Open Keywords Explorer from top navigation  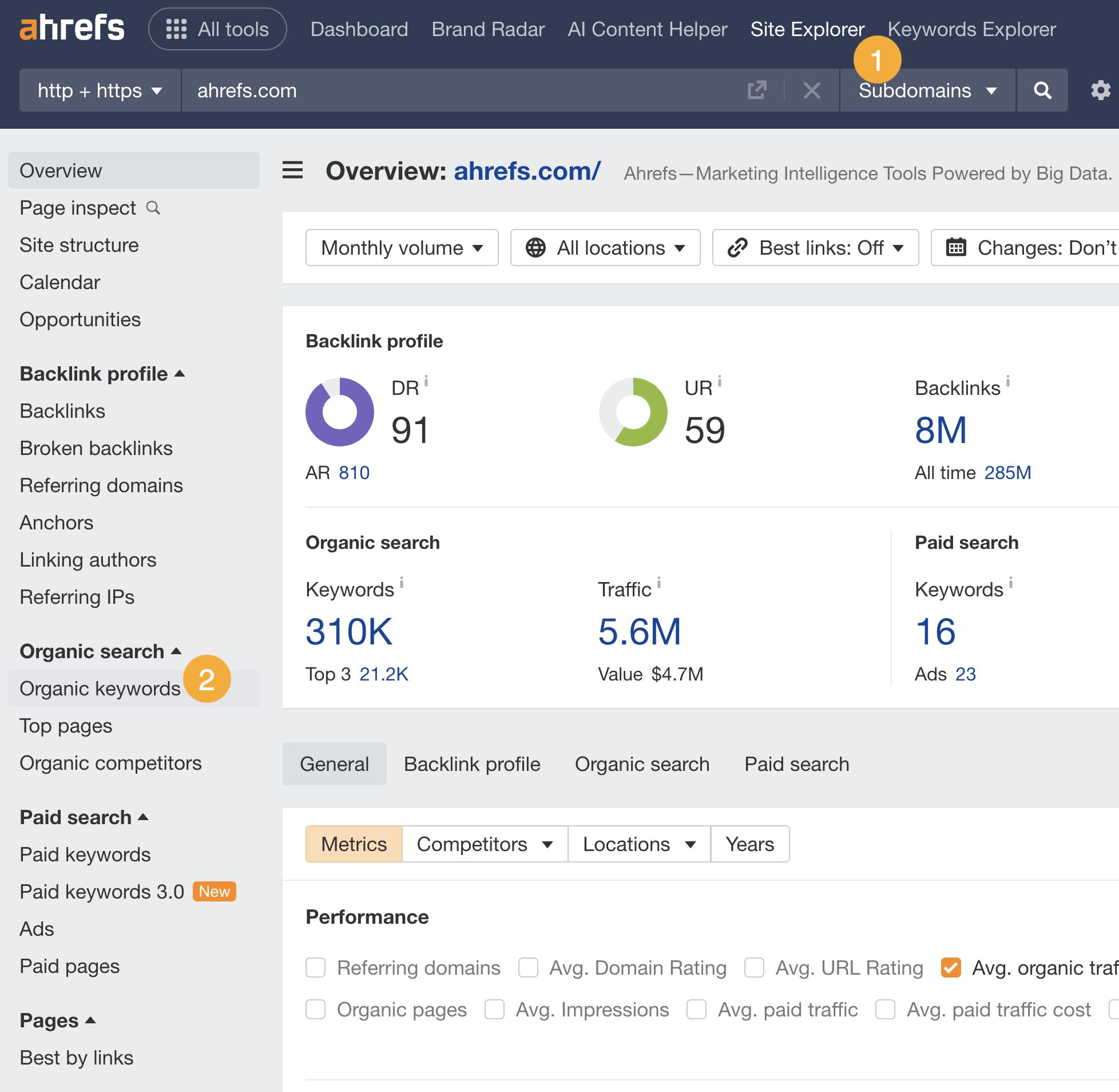pos(971,29)
